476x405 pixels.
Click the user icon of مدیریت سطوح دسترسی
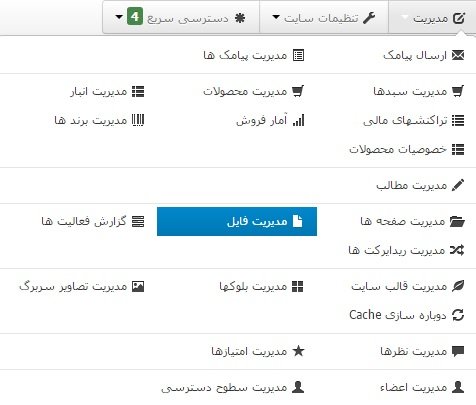click(298, 387)
